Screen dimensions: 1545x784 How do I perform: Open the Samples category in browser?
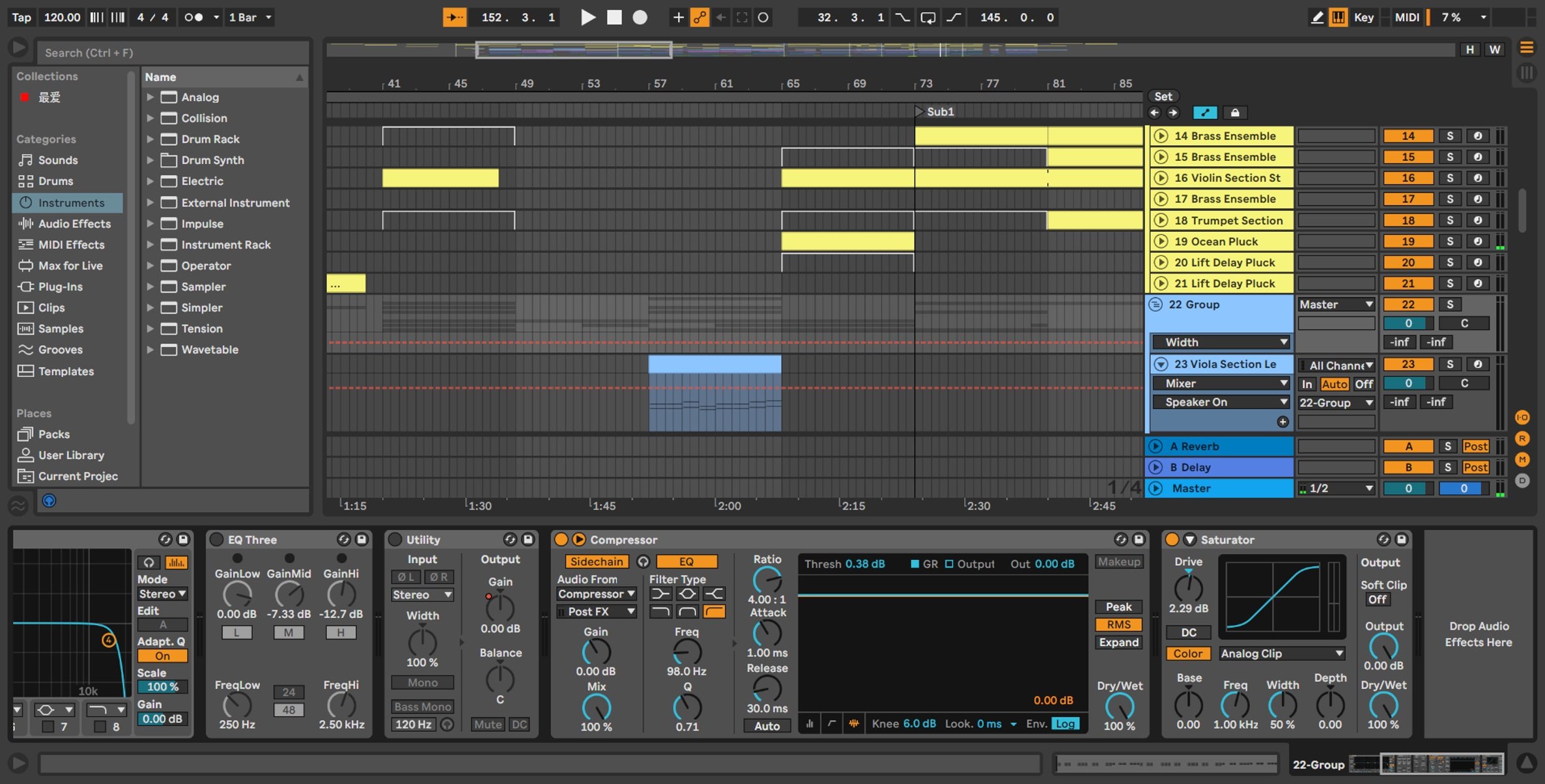tap(67, 329)
